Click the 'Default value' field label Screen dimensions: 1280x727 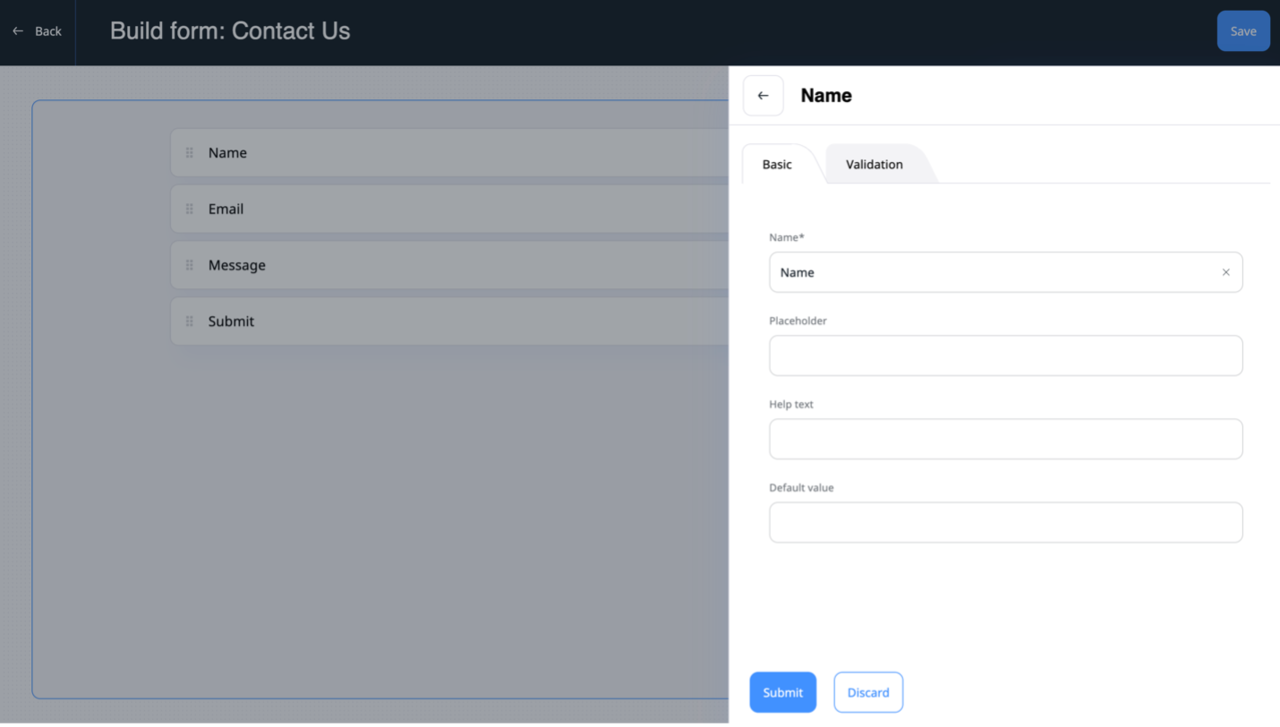(801, 488)
